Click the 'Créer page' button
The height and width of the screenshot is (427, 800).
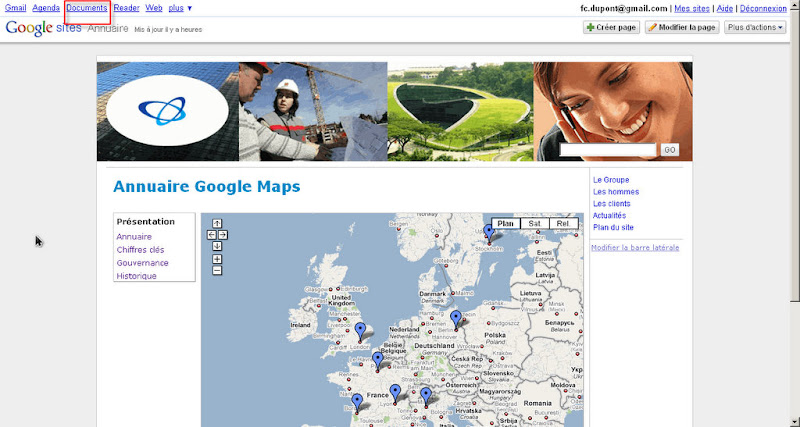pos(611,27)
